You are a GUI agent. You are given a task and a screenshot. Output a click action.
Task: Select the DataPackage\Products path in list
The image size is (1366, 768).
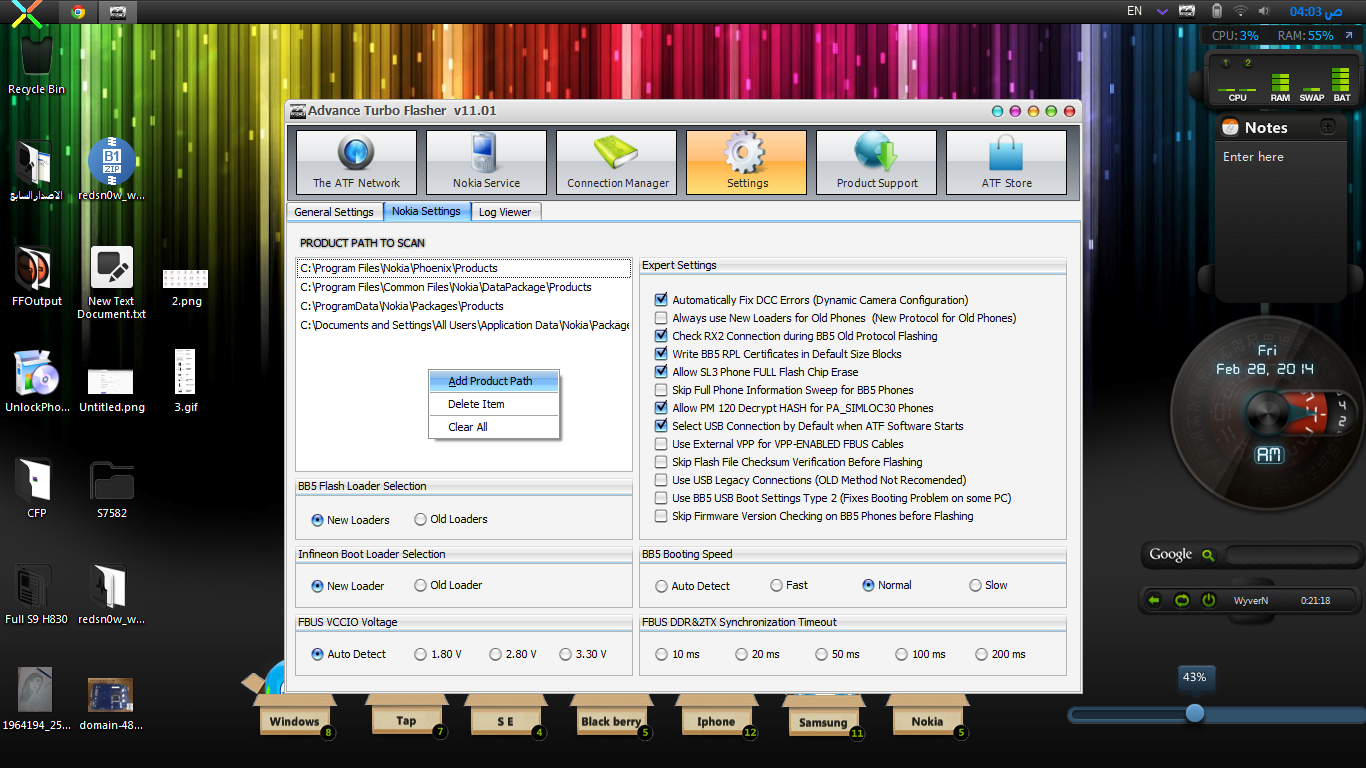(464, 287)
